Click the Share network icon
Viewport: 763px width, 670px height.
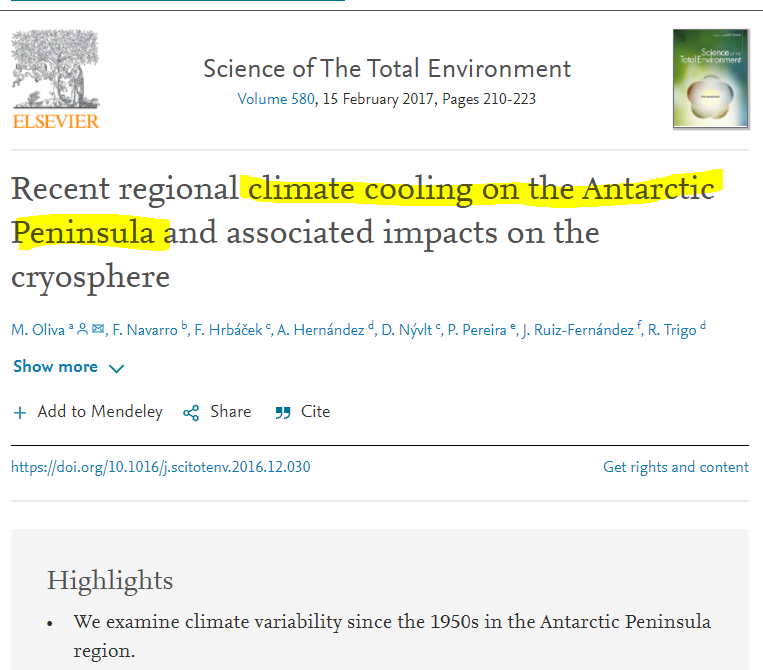(191, 412)
